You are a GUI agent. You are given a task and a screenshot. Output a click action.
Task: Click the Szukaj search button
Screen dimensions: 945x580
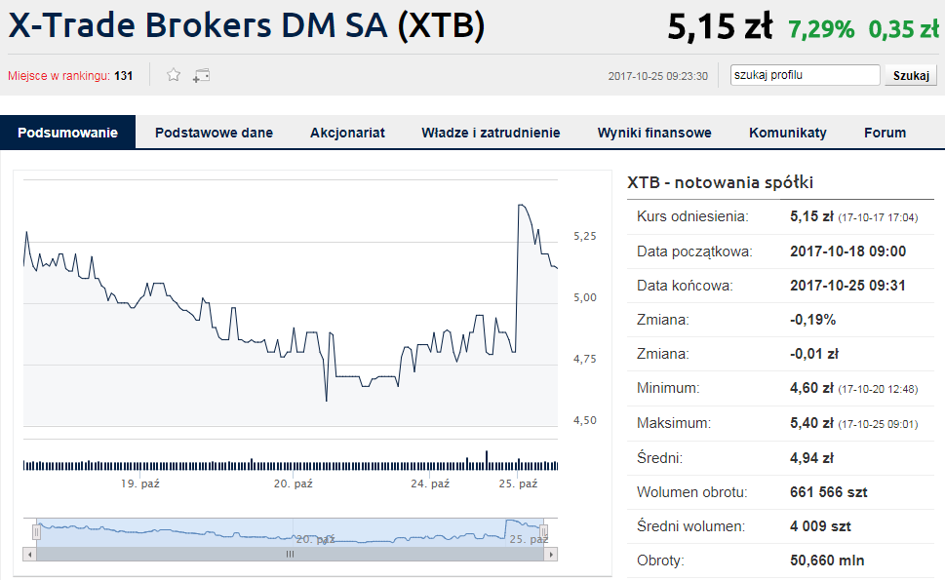[911, 75]
